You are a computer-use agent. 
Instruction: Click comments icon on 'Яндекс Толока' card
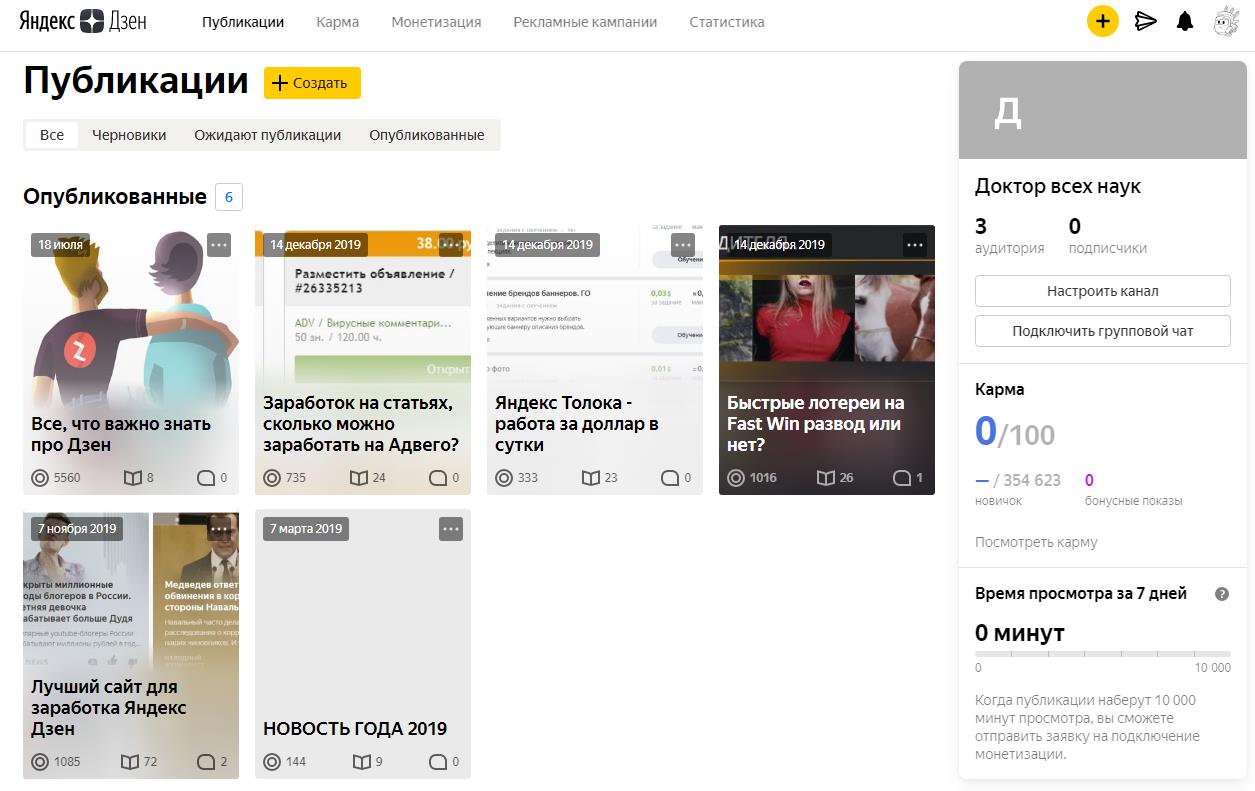(670, 478)
